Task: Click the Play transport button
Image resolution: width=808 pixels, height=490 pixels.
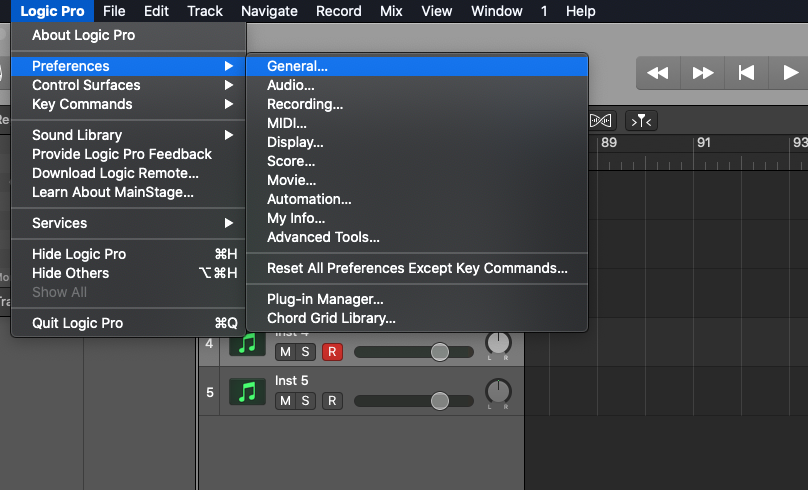Action: 789,73
